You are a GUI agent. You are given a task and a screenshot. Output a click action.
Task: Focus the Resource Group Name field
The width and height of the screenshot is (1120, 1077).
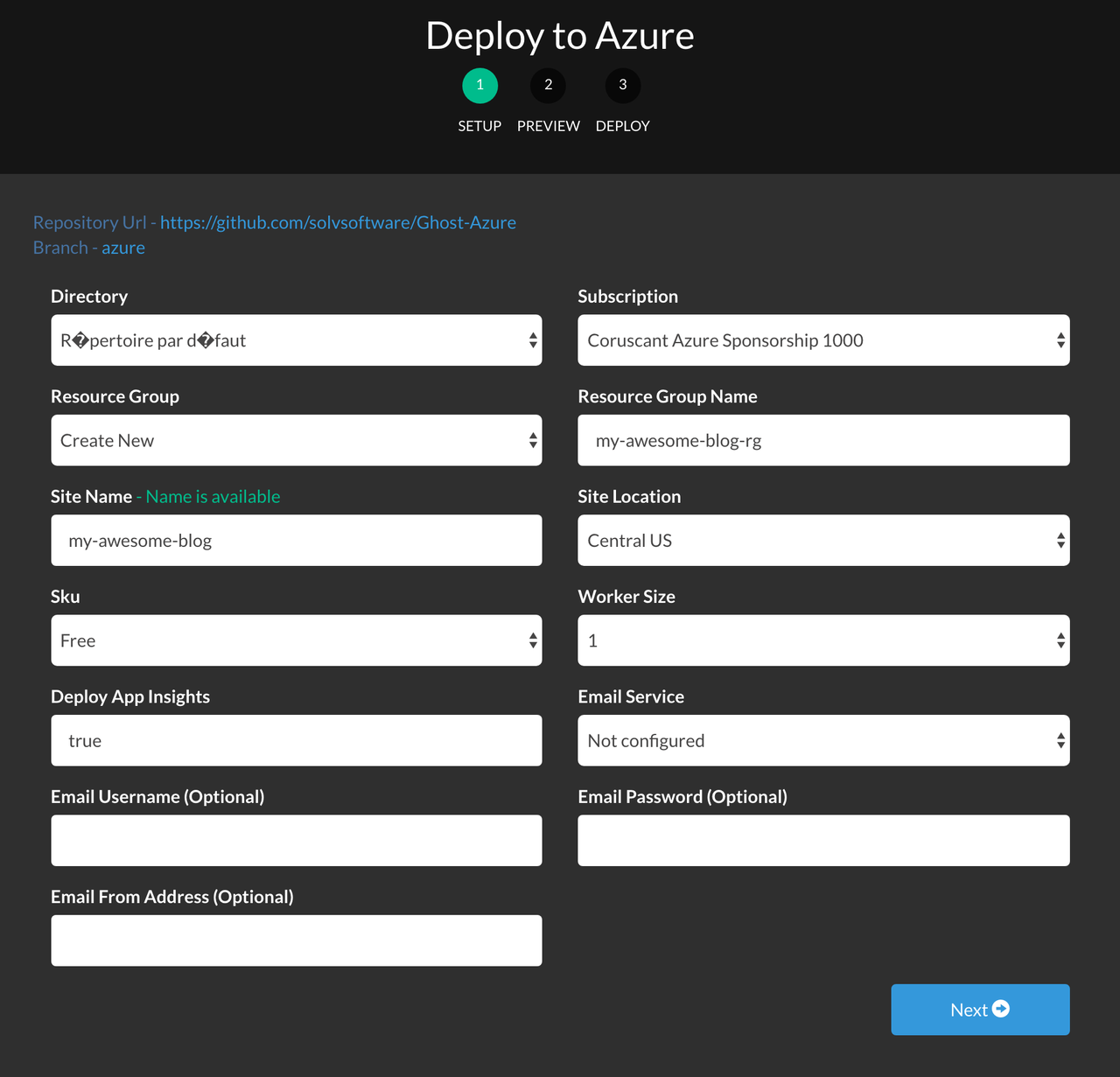tap(823, 440)
